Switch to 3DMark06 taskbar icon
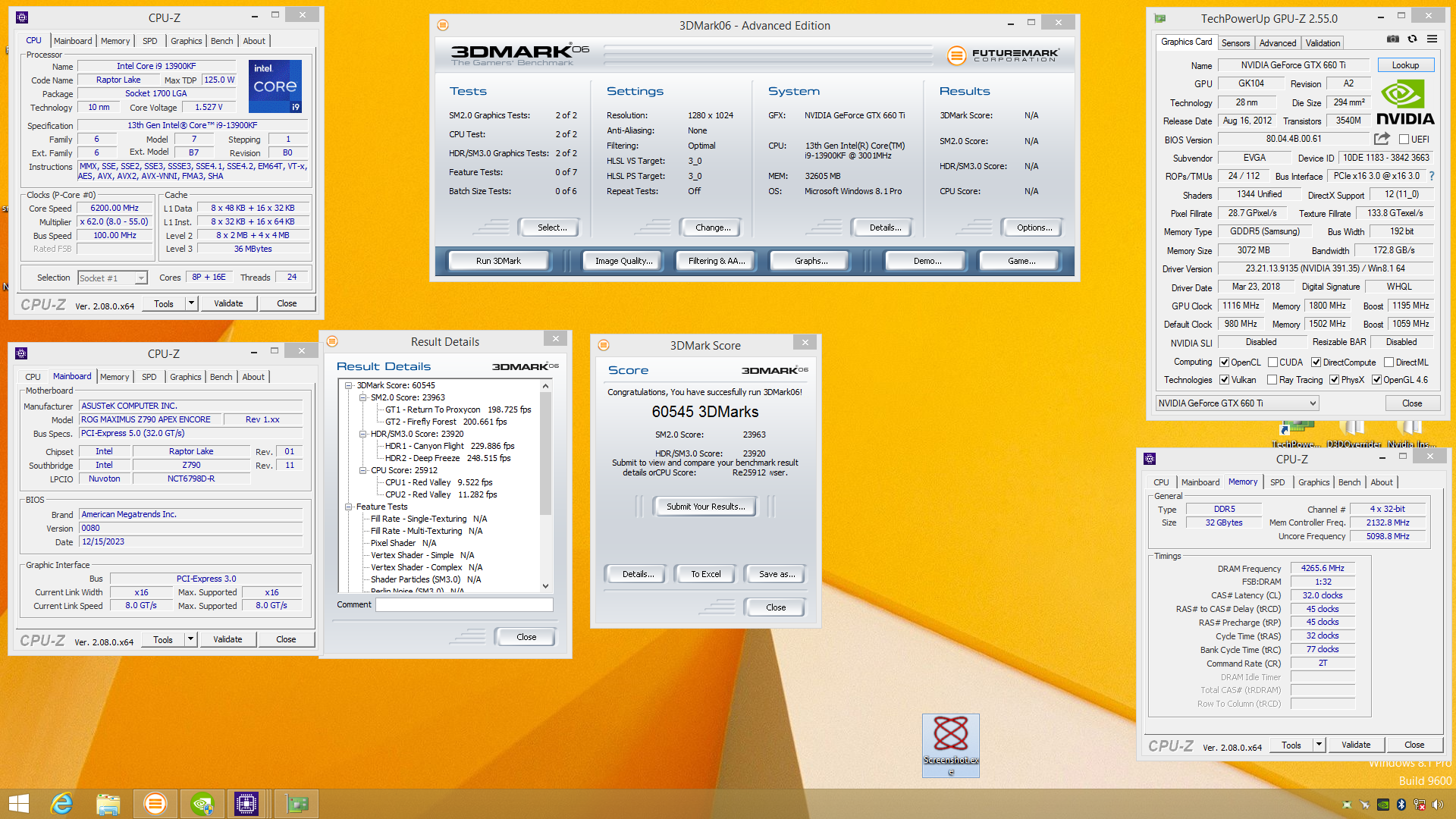Screen dimensions: 1456x819 155,804
